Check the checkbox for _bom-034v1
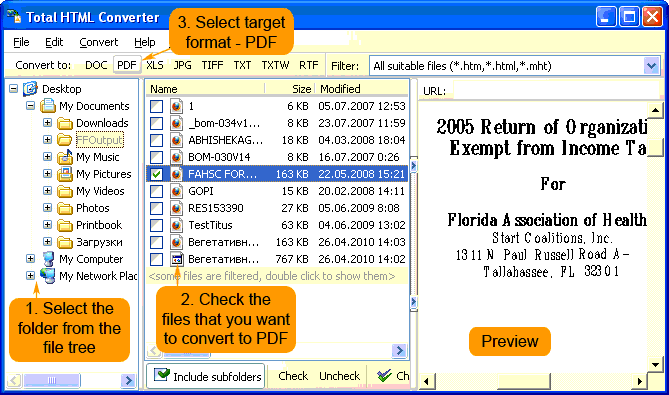 coord(156,123)
